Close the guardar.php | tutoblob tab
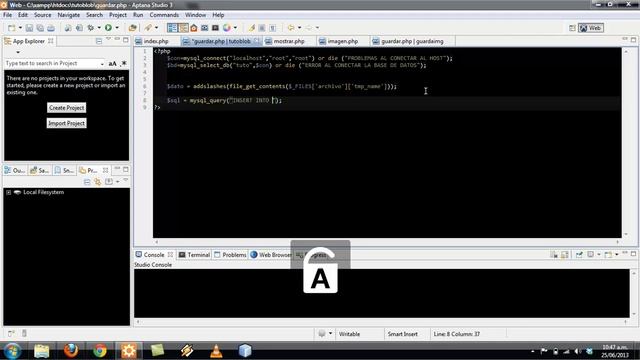This screenshot has height=360, width=640. coord(257,41)
